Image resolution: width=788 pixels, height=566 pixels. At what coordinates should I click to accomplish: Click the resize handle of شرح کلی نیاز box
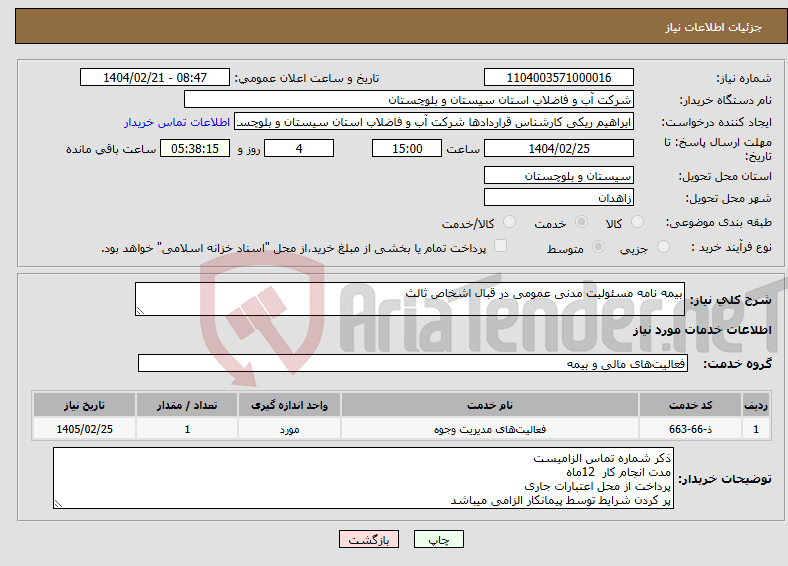click(140, 311)
